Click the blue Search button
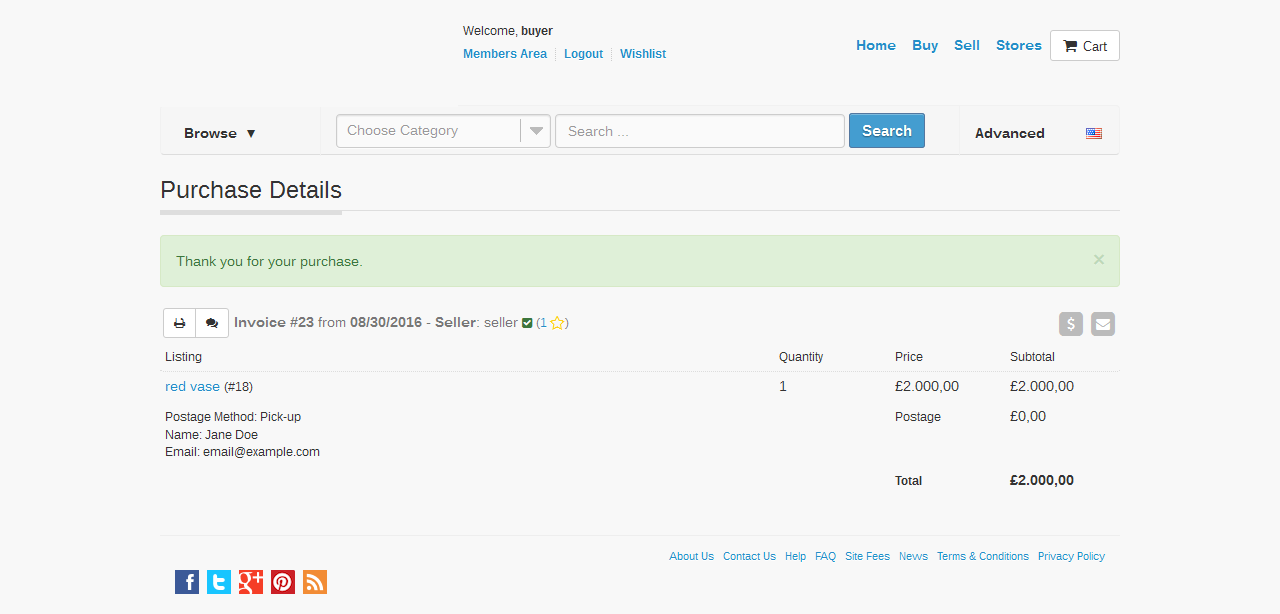 point(886,131)
